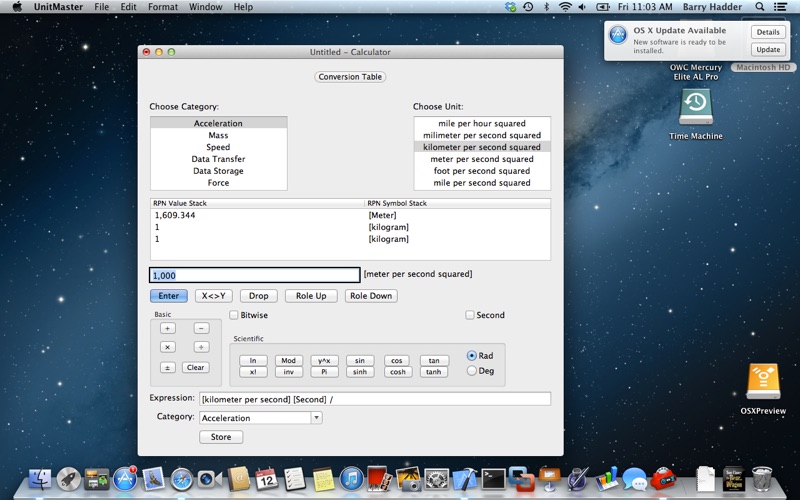Click Update in the OS X notification
The height and width of the screenshot is (500, 800).
(x=768, y=49)
